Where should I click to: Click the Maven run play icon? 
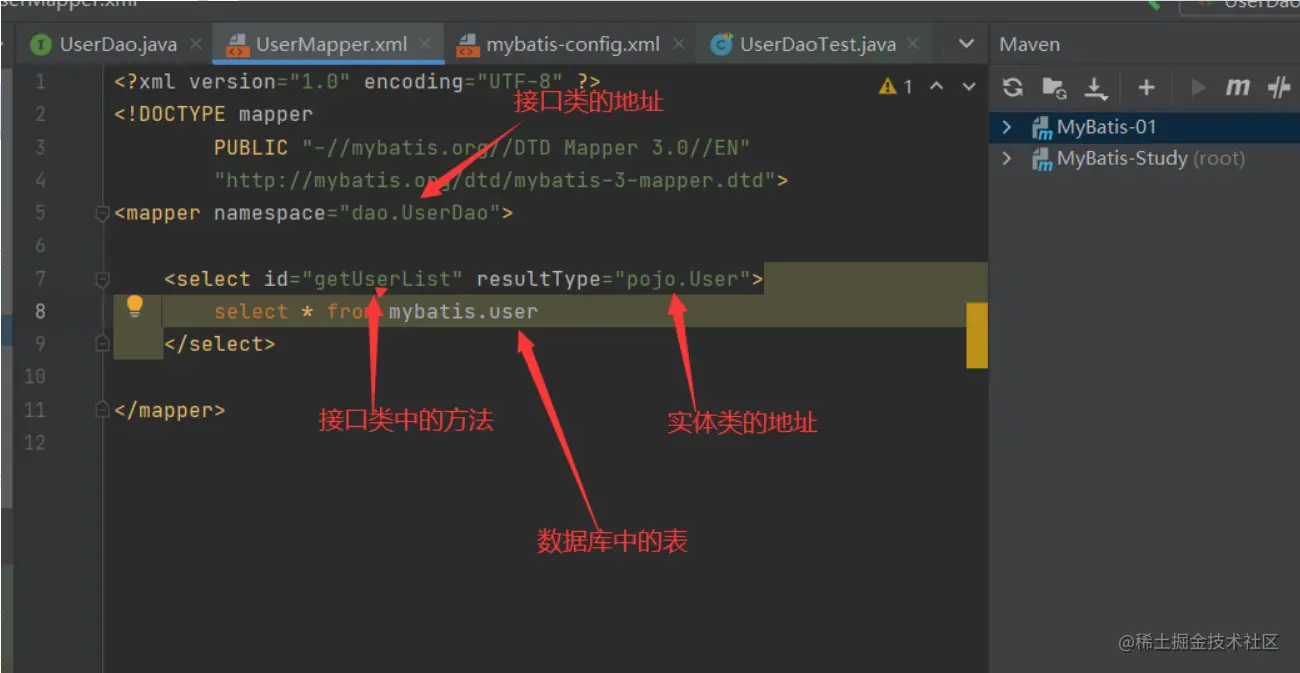[1198, 88]
